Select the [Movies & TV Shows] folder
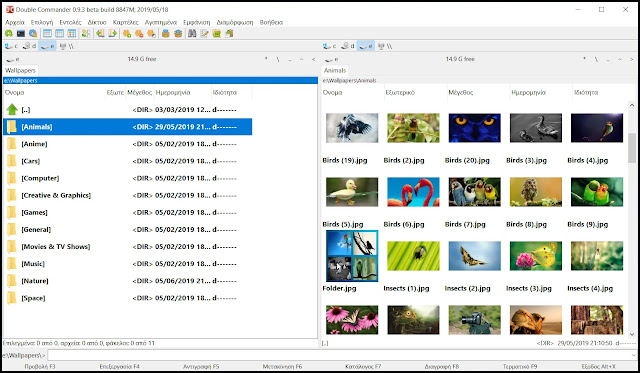 127,247
